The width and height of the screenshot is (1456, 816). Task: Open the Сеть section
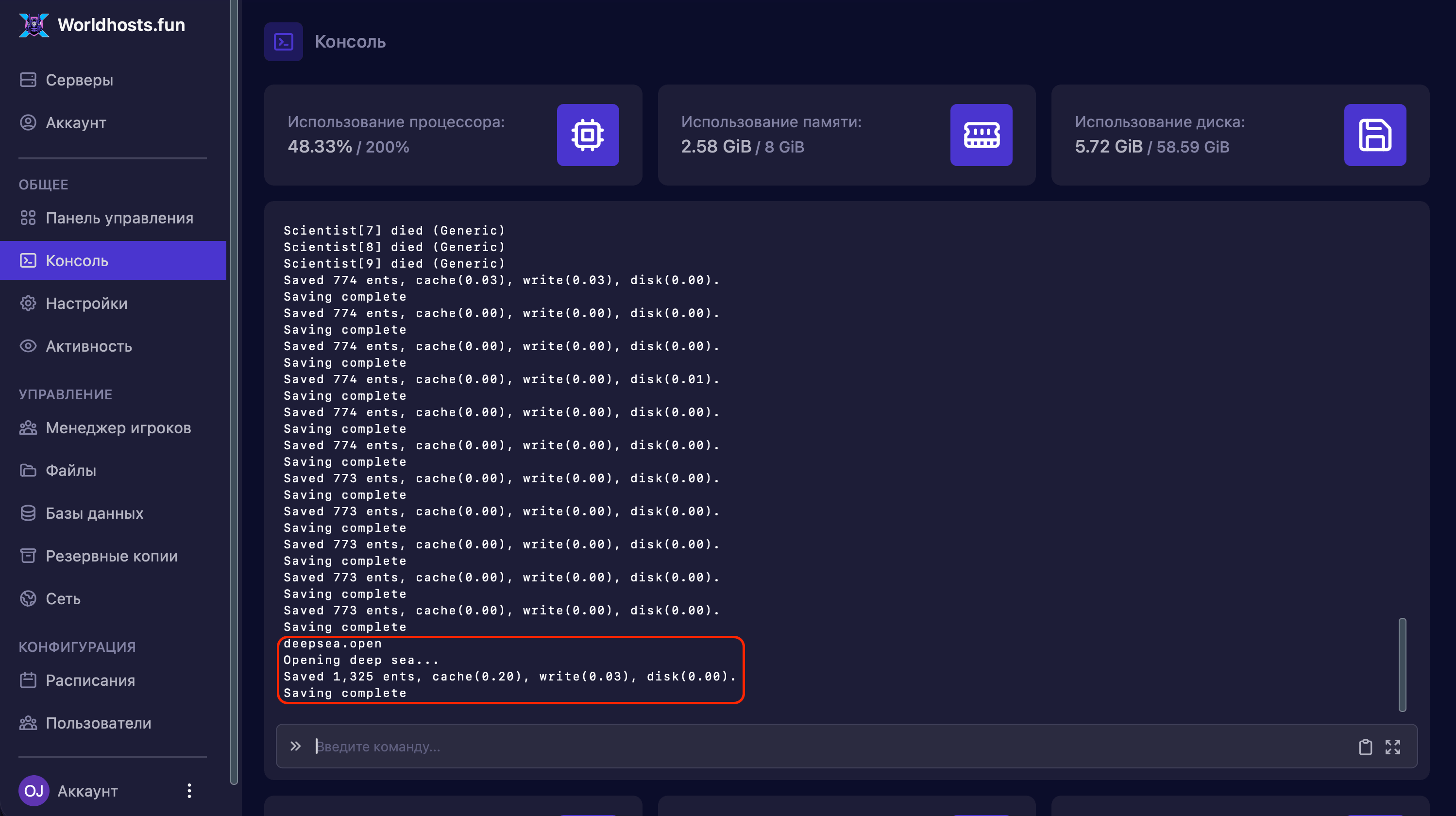[113, 598]
